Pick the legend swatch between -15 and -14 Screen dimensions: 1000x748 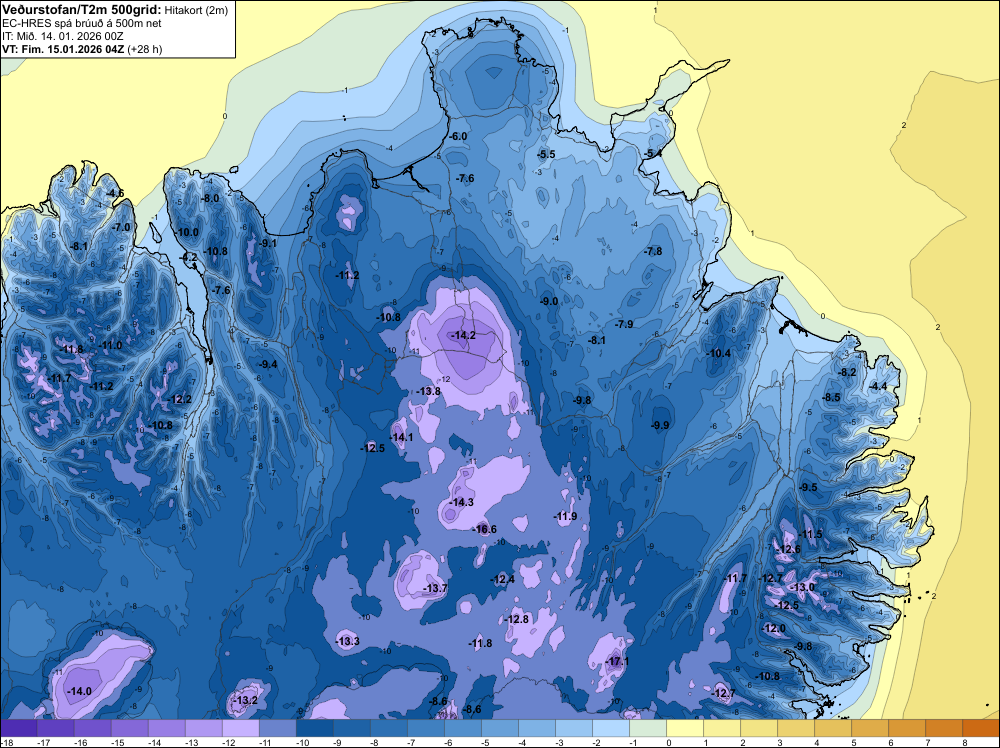click(x=130, y=728)
